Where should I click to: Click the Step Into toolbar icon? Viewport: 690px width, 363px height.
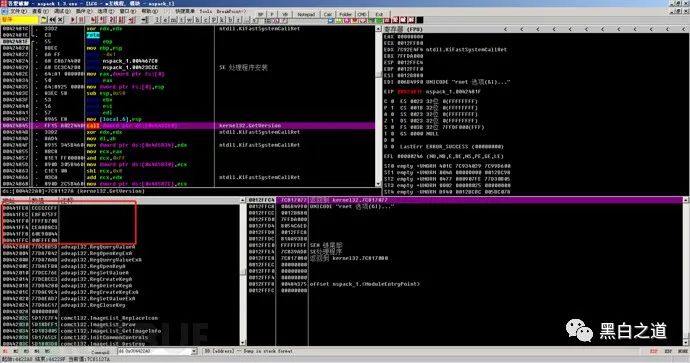pos(93,20)
